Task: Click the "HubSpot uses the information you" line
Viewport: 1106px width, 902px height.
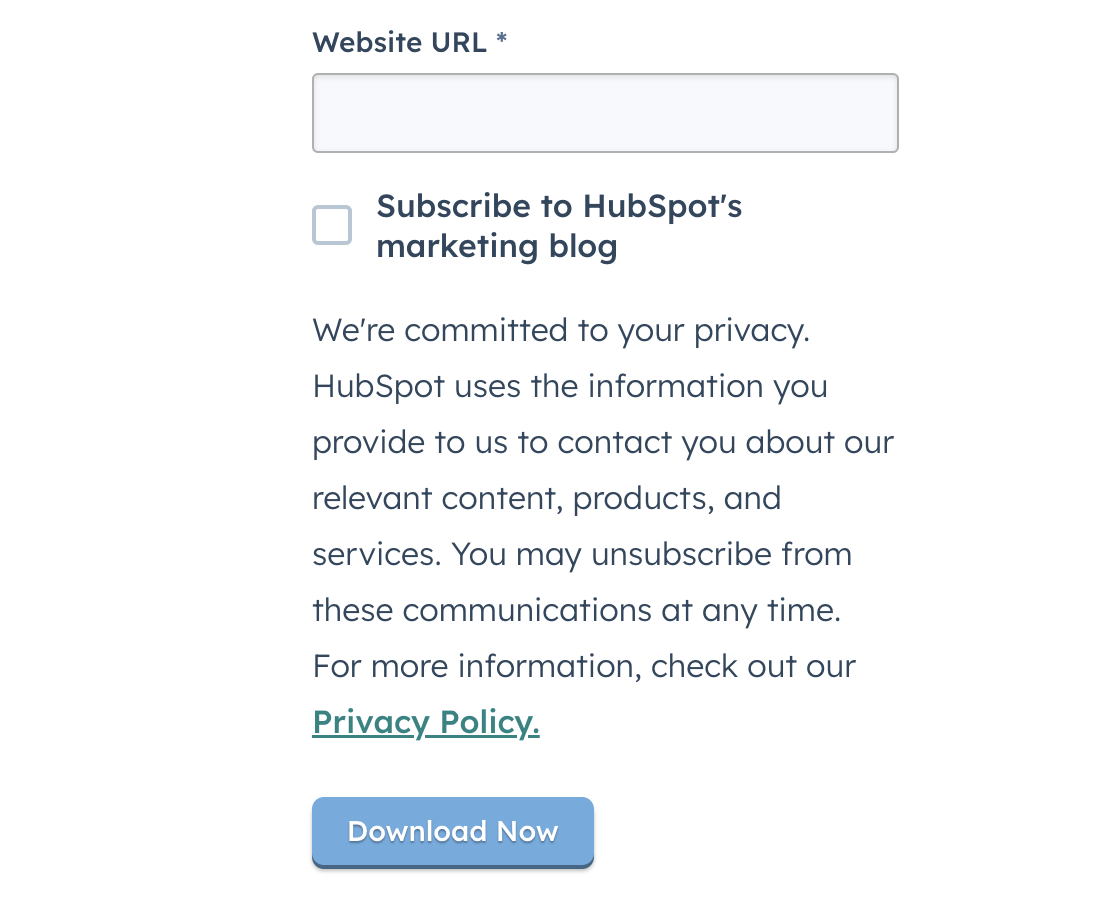Action: (x=570, y=386)
